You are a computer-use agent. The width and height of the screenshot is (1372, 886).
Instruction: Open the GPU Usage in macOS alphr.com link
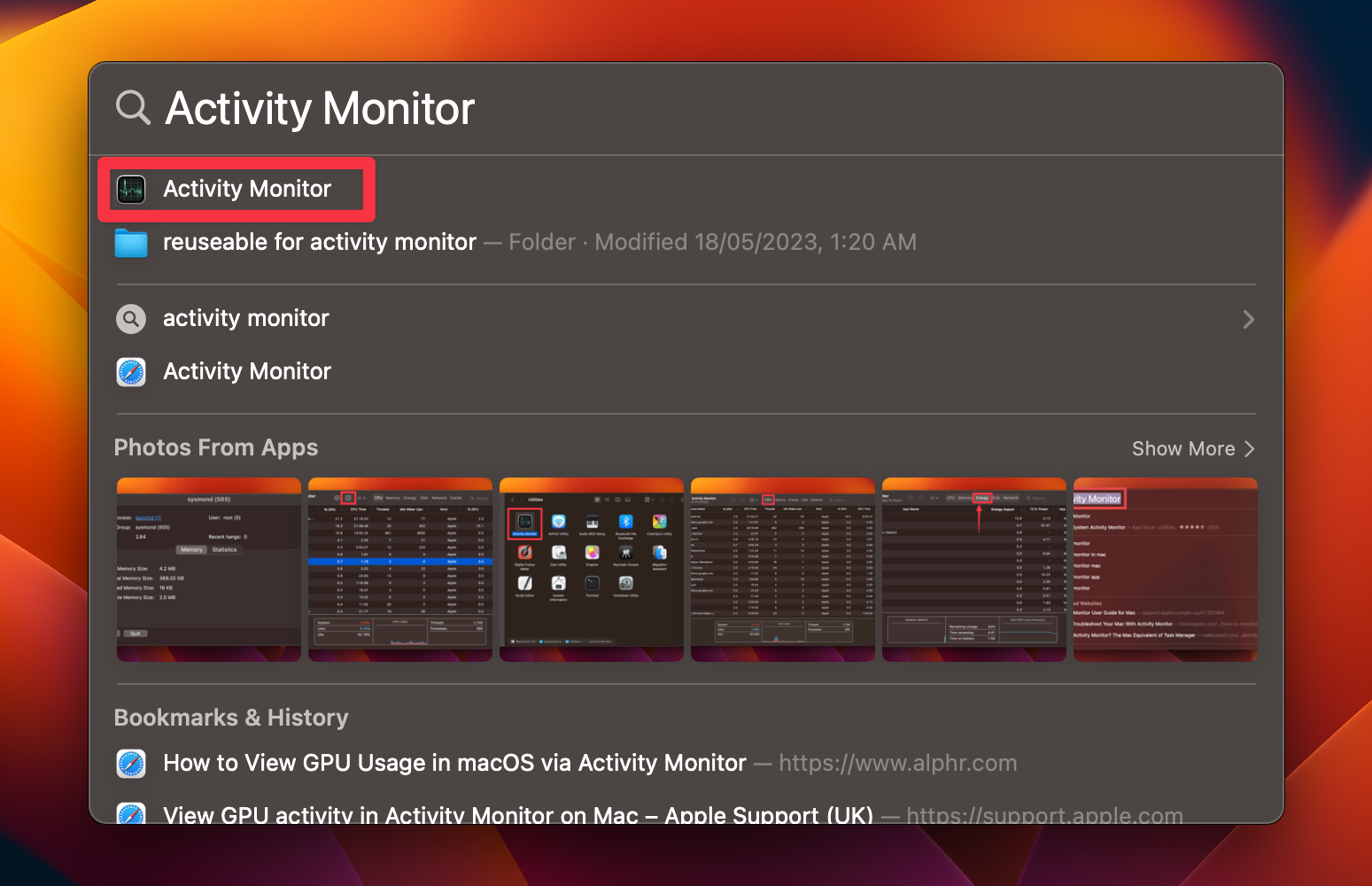(453, 763)
